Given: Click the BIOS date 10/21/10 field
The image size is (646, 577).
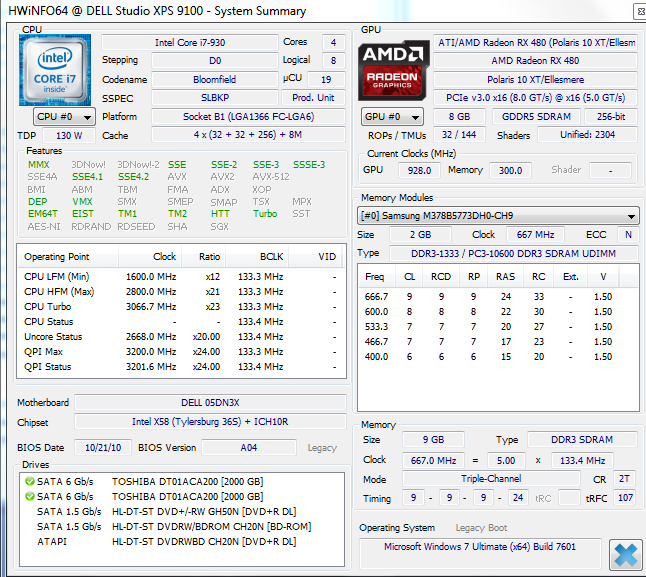Looking at the screenshot, I should click(103, 448).
